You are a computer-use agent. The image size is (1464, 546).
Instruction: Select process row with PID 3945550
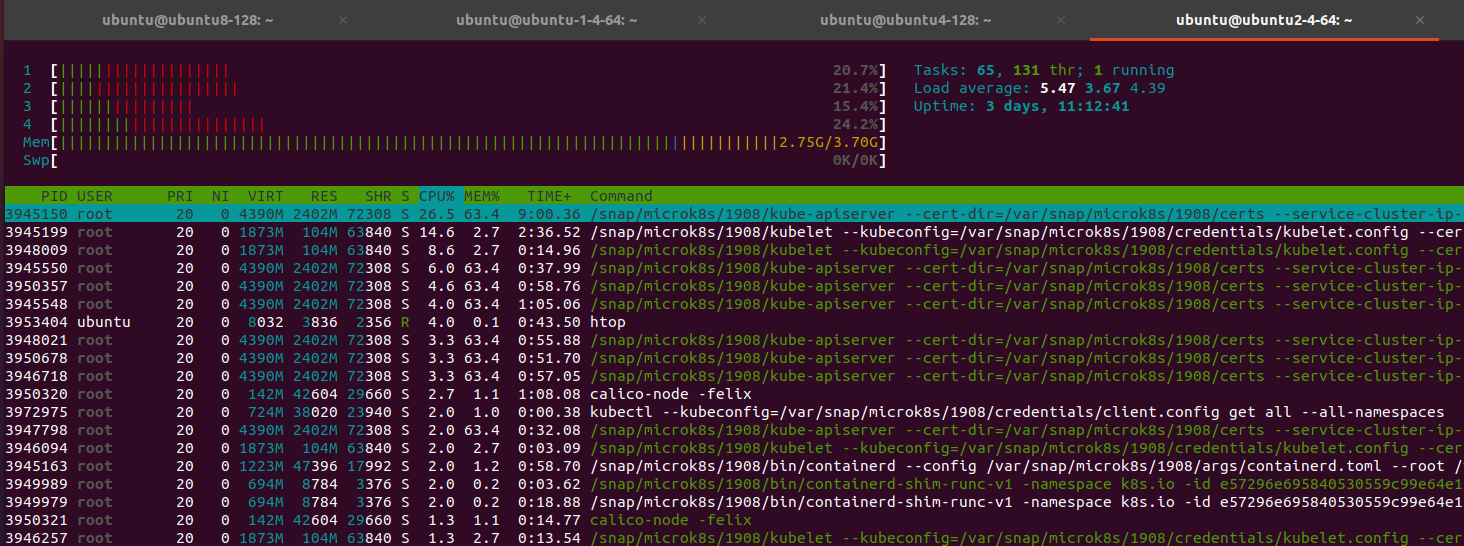click(x=734, y=268)
